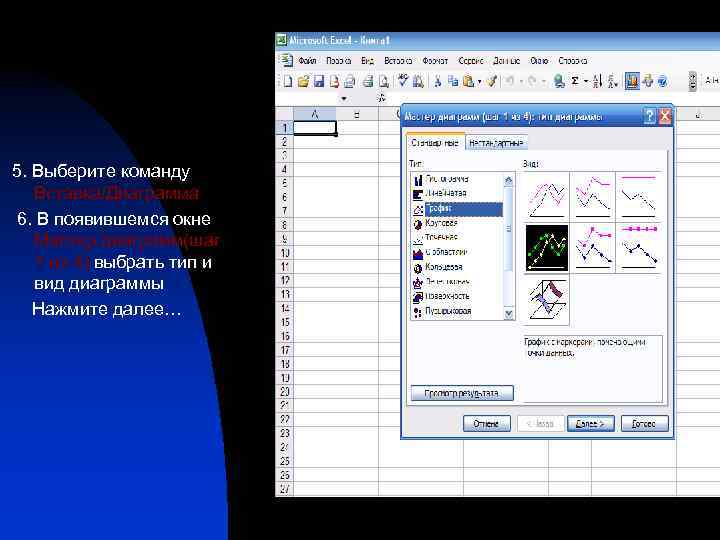Open the AutoSum dropdown arrow
Screen dimensions: 720x540
586,82
